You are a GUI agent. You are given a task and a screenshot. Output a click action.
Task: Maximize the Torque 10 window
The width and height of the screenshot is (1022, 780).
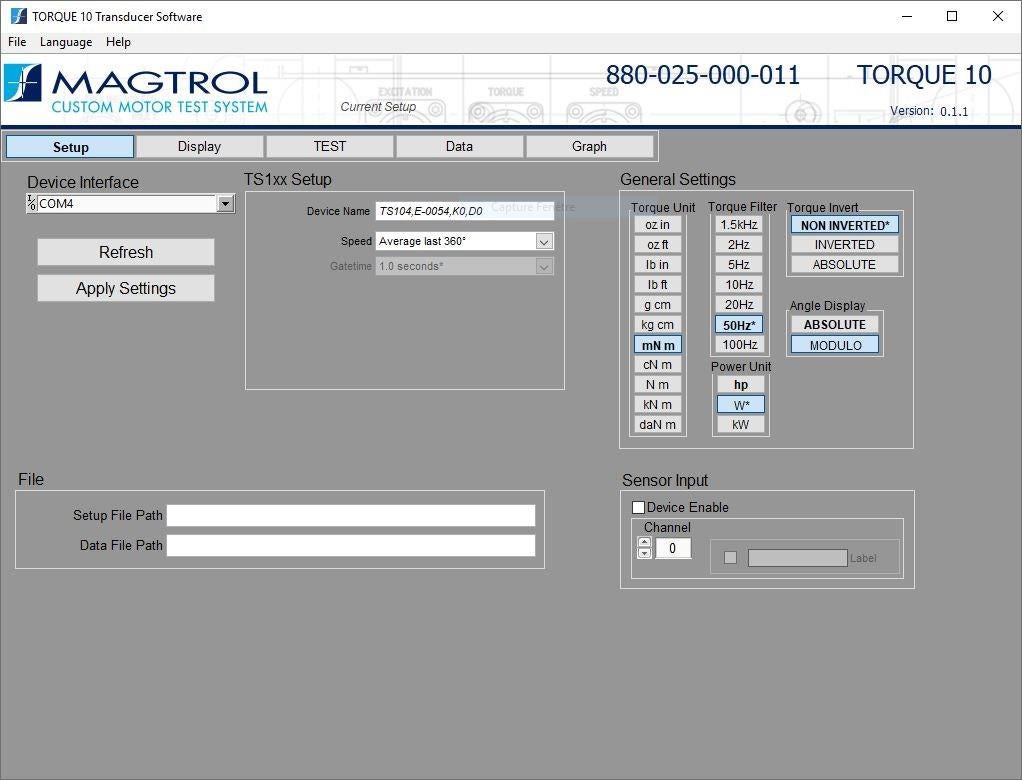[952, 16]
